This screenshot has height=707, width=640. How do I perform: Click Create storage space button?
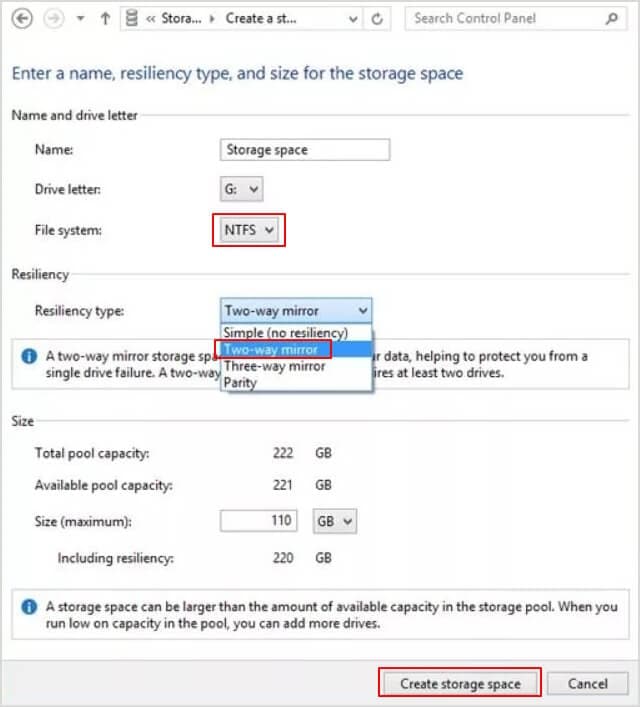pyautogui.click(x=460, y=684)
